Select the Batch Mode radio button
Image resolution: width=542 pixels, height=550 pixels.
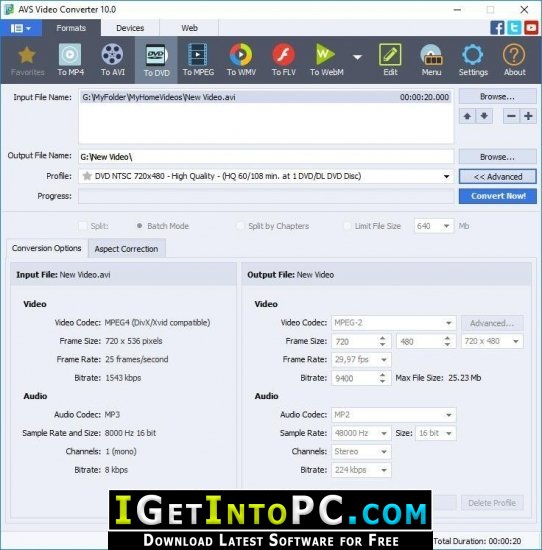[139, 226]
